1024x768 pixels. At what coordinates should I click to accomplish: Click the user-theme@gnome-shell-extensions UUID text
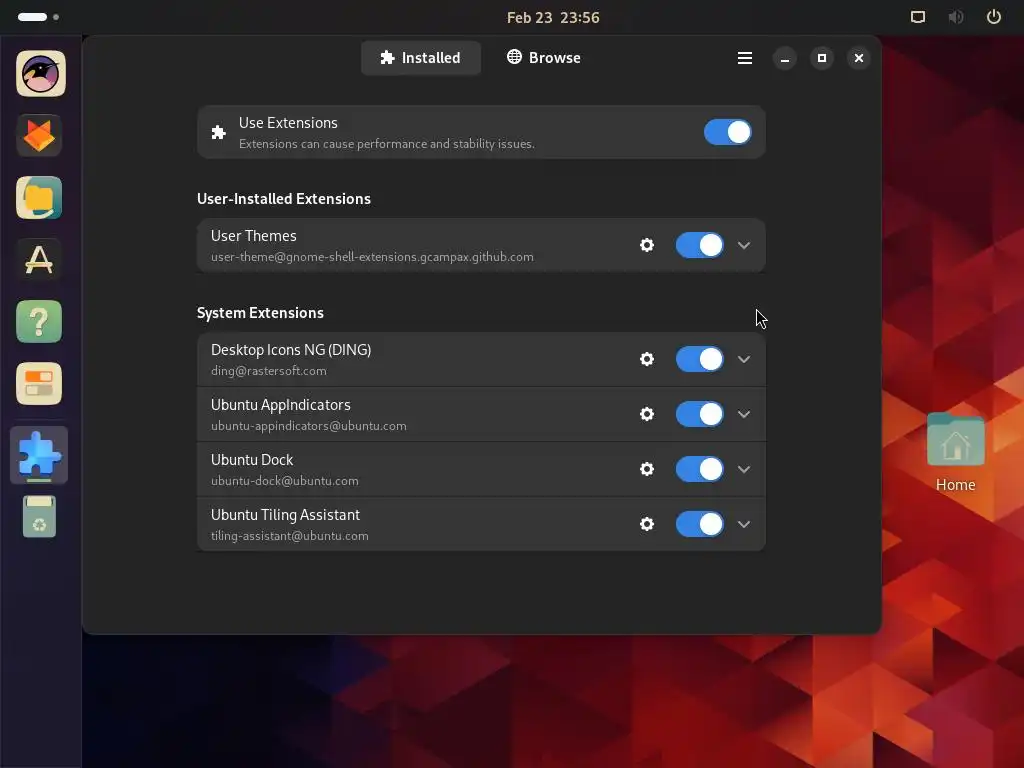(x=372, y=257)
